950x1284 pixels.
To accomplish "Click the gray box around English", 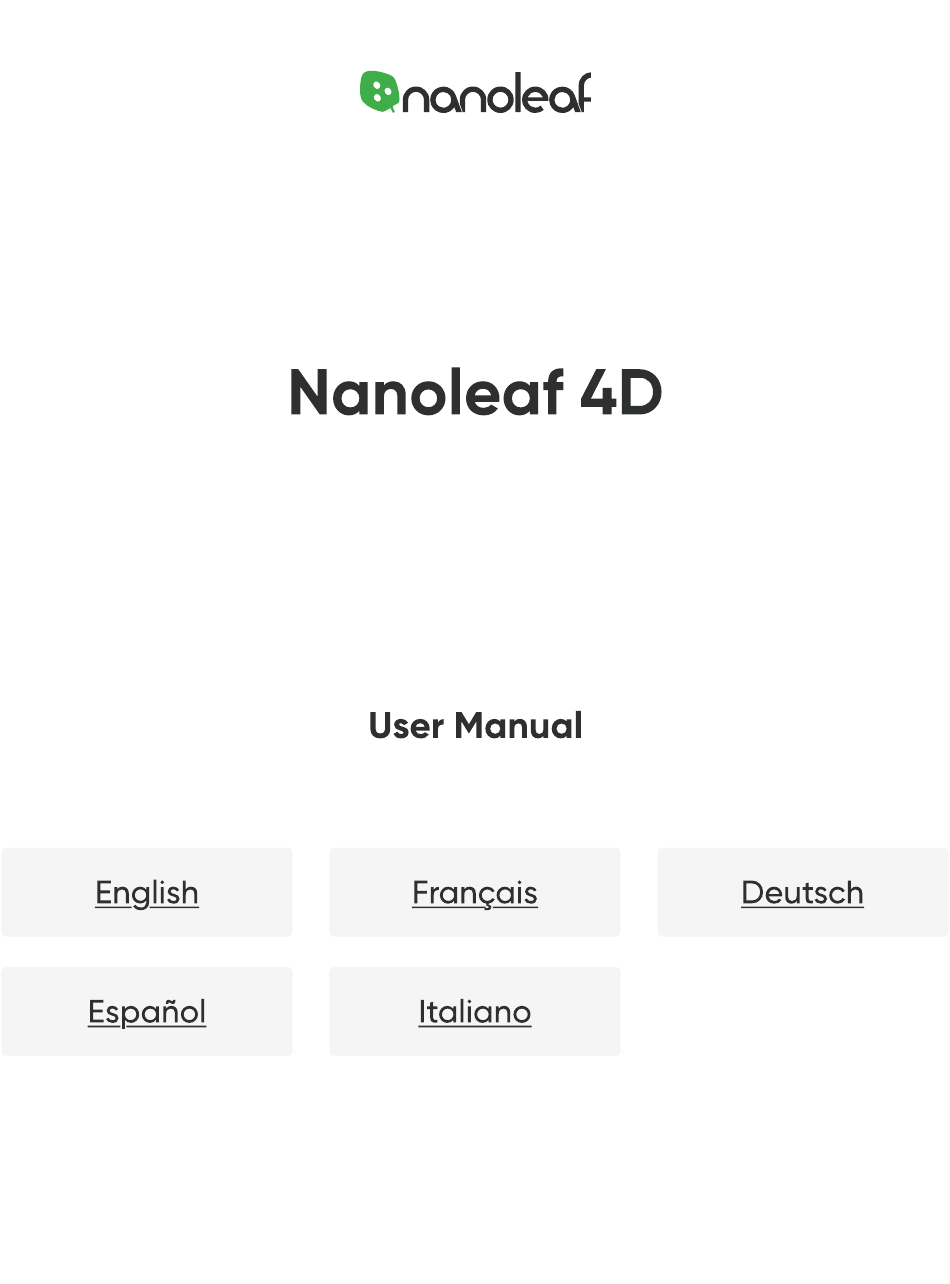I will coord(147,892).
